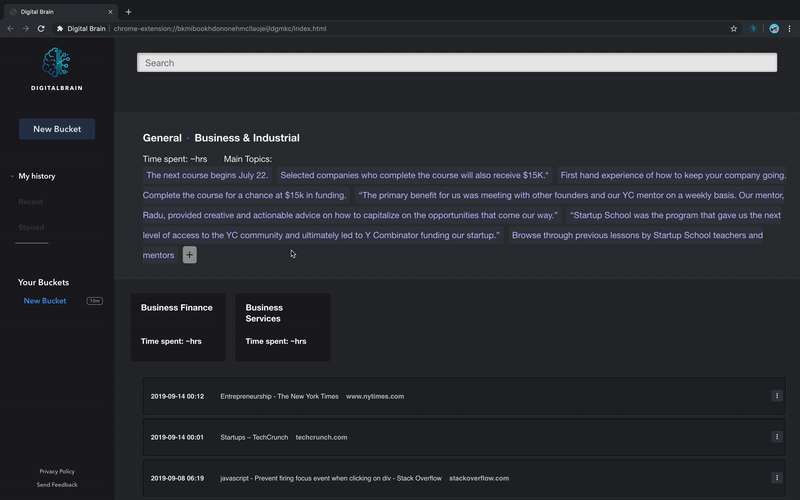Open the Privacy Policy link
Image resolution: width=800 pixels, height=500 pixels.
coord(57,471)
